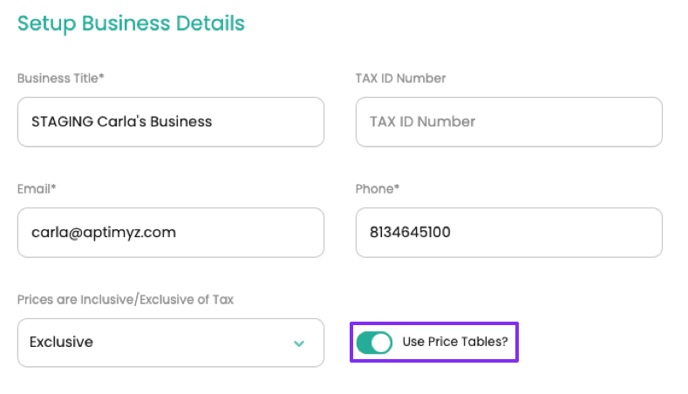Focus the Email input box
Screen dimensions: 688x394
click(171, 233)
